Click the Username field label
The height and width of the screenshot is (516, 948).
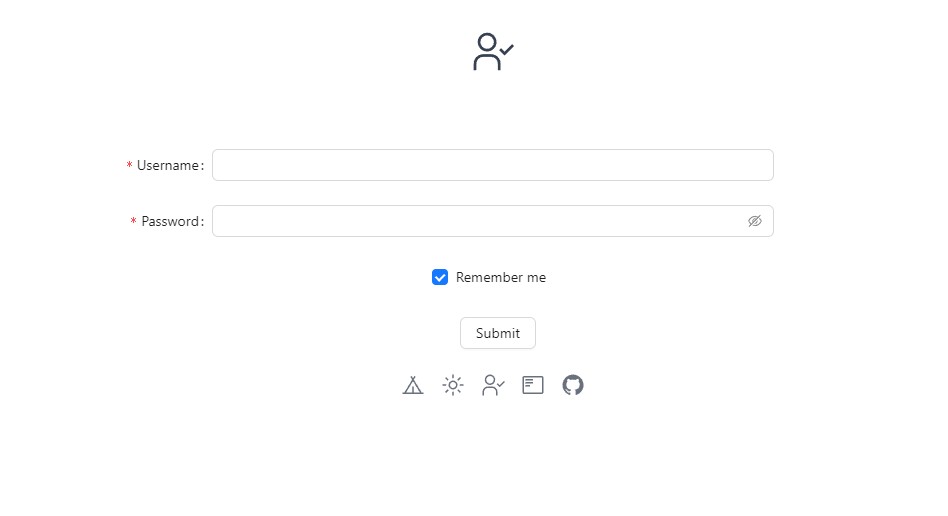tap(168, 165)
